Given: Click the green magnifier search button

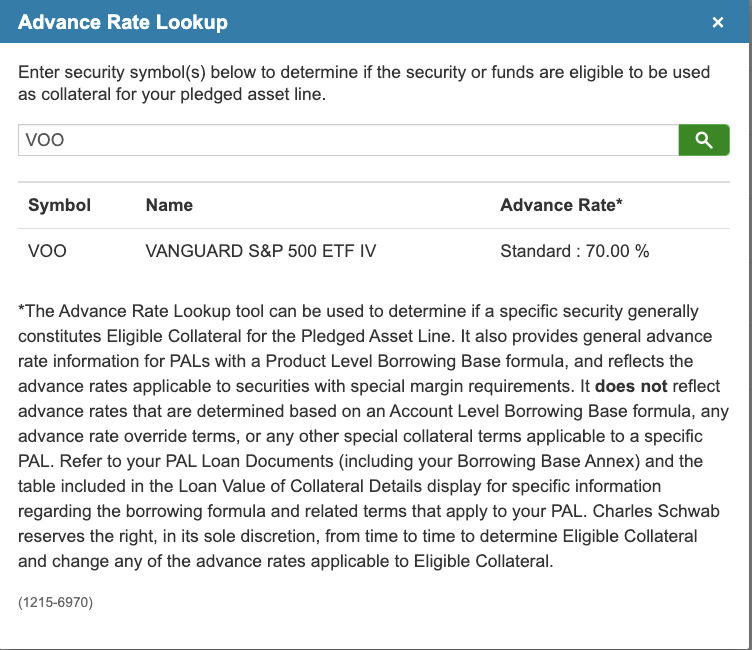Looking at the screenshot, I should 704,140.
